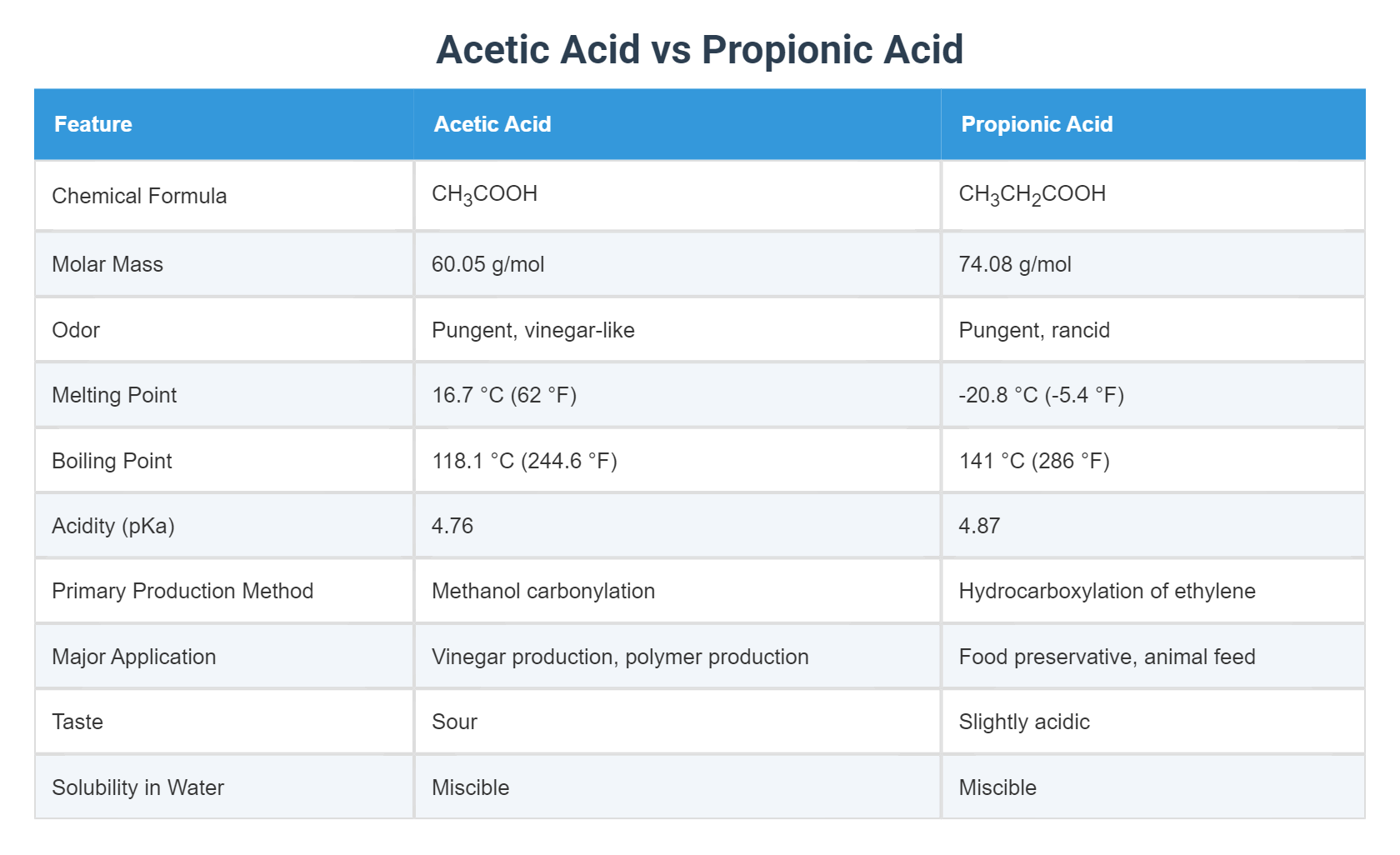Select the Melting Point row label
The height and width of the screenshot is (855, 1400).
pos(114,395)
